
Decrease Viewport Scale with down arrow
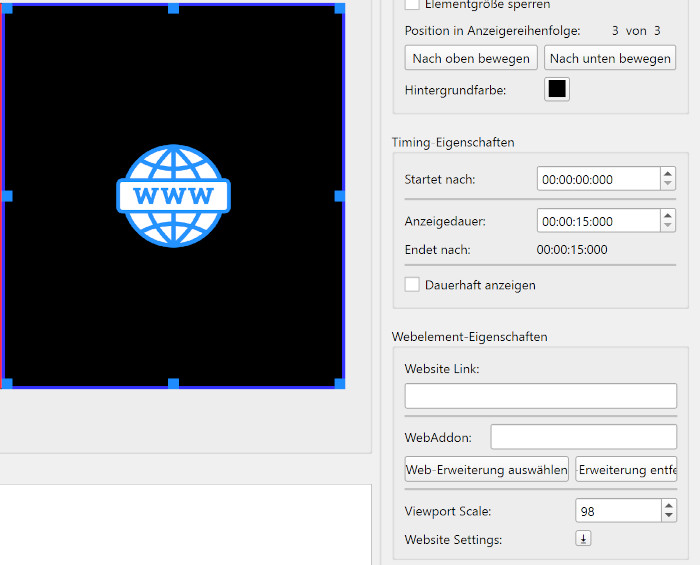point(669,516)
